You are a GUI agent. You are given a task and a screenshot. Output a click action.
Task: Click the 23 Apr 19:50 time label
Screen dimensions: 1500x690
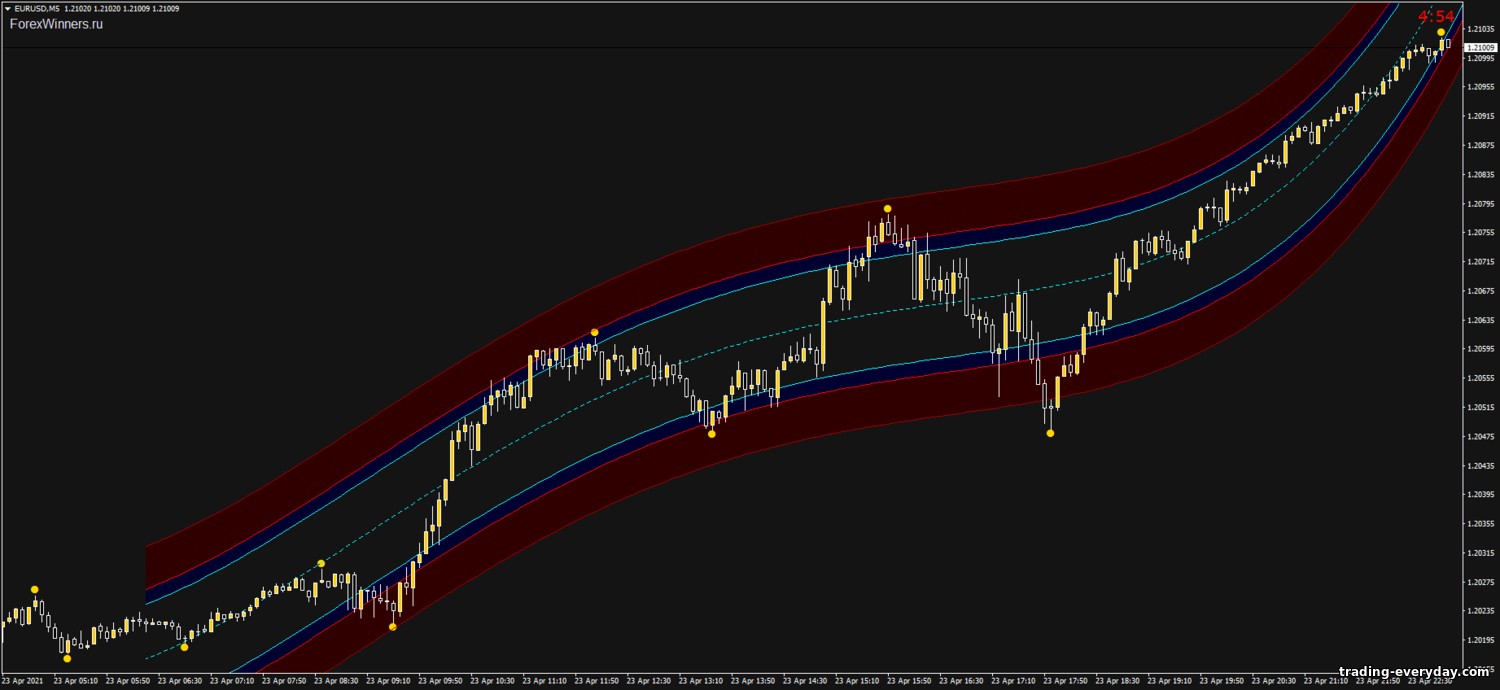pyautogui.click(x=1220, y=682)
